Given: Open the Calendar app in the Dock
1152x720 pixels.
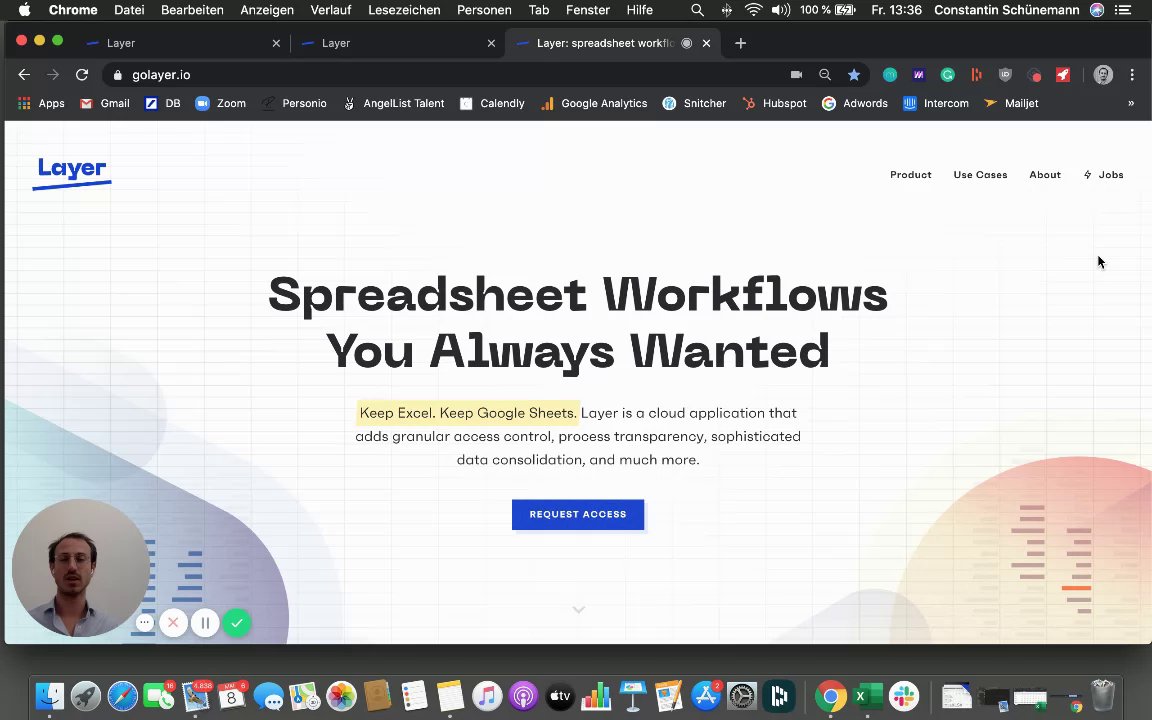Looking at the screenshot, I should 231,696.
